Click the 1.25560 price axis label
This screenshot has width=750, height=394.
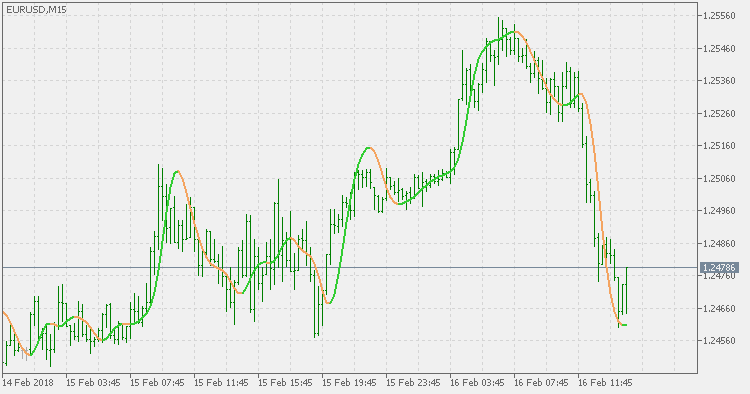[719, 16]
